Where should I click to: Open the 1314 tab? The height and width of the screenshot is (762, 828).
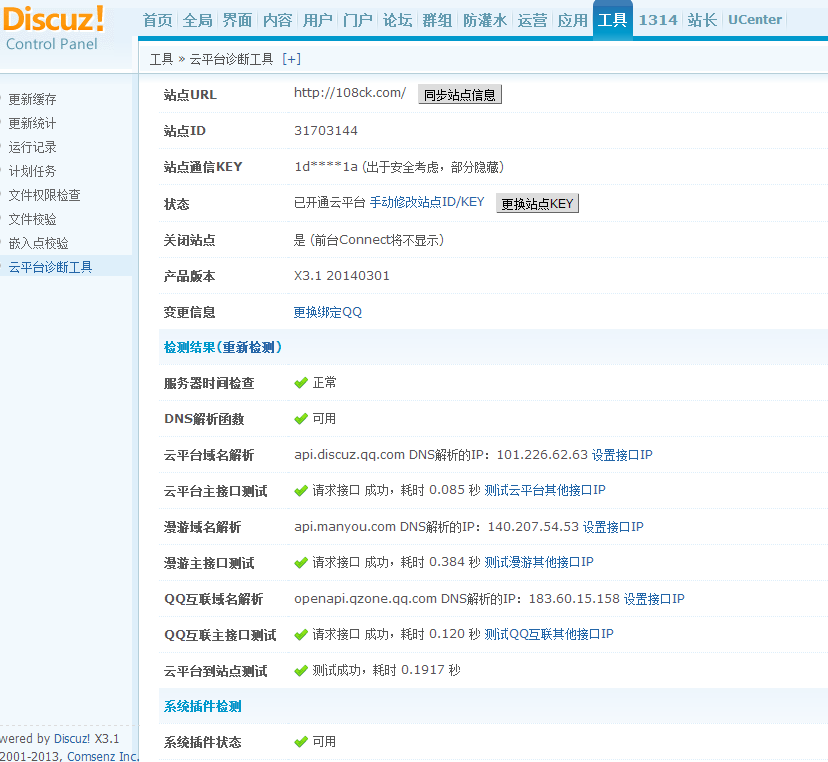coord(658,20)
